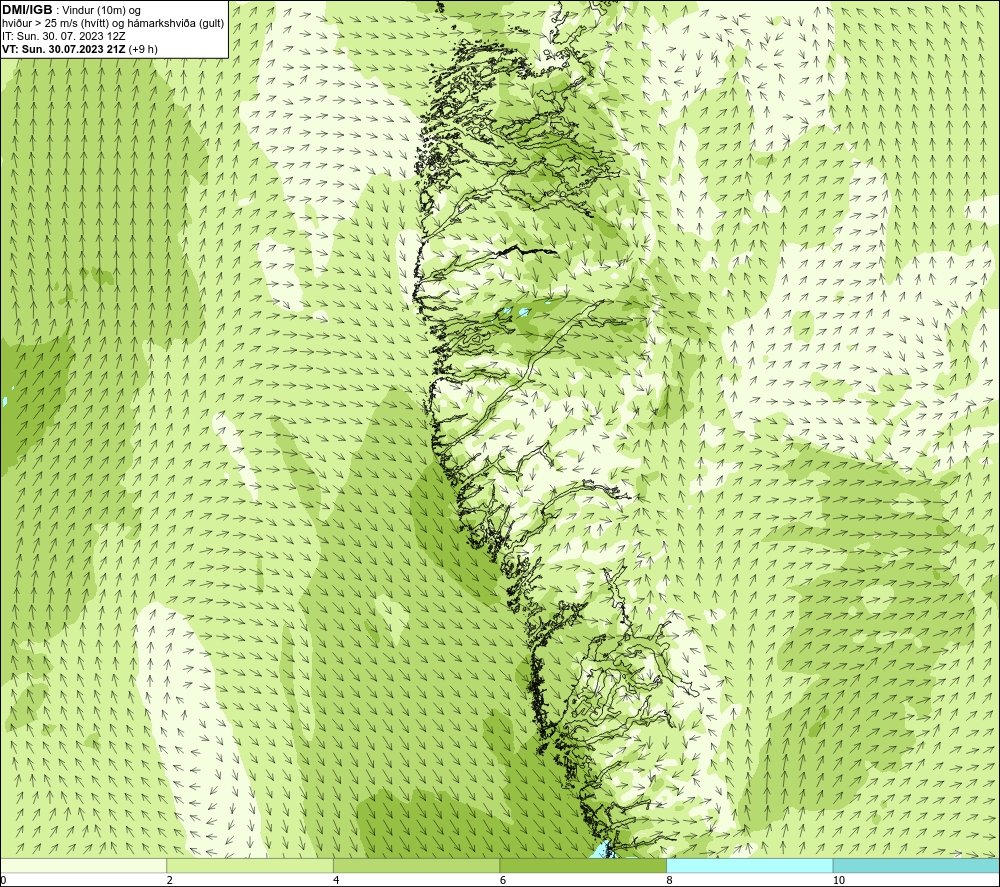
Task: Click the 0–2 m/s palest legend swatch
Action: point(84,865)
